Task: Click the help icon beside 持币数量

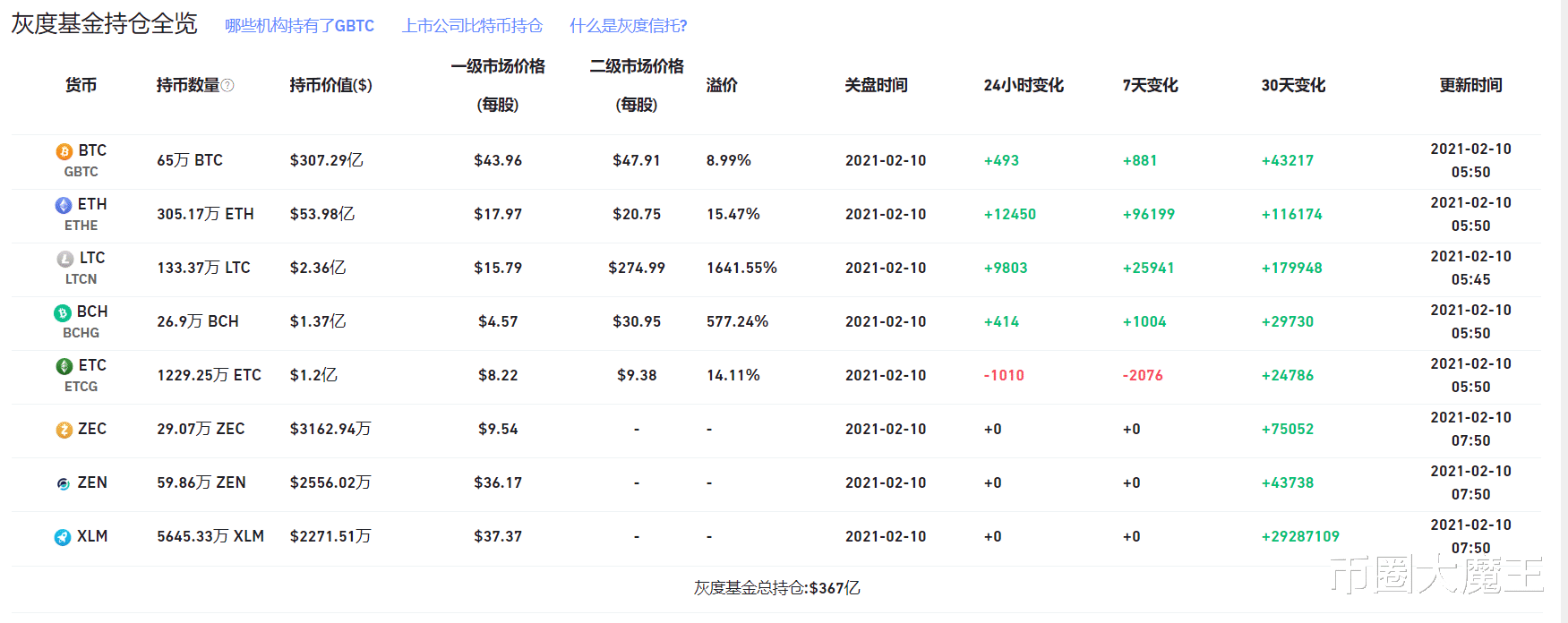Action: pyautogui.click(x=227, y=85)
